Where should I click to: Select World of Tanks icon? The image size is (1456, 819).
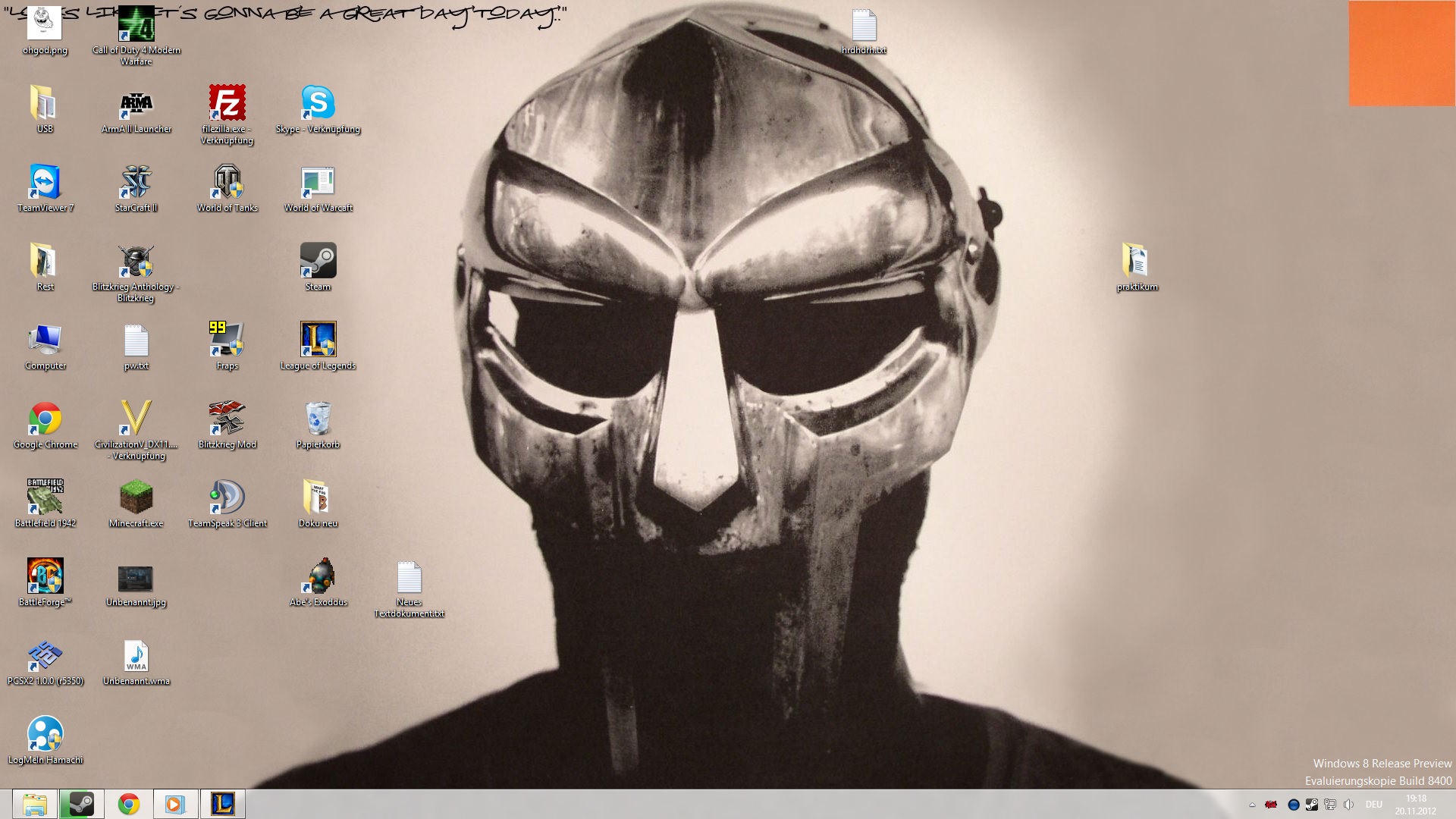(x=227, y=183)
